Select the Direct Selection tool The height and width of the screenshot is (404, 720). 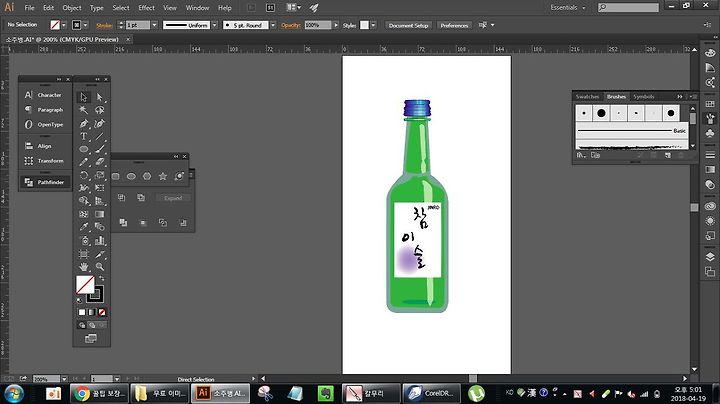[100, 97]
